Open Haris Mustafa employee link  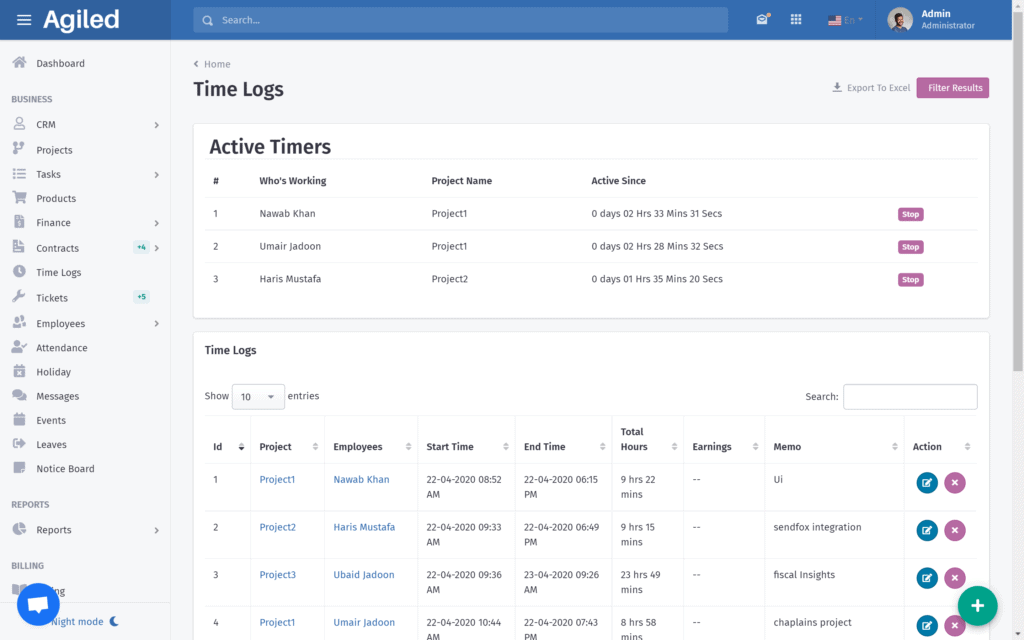[x=364, y=527]
